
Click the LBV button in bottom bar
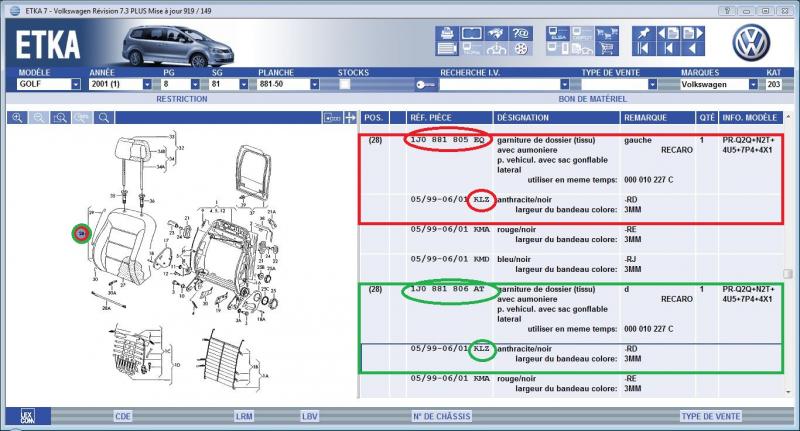coord(309,416)
